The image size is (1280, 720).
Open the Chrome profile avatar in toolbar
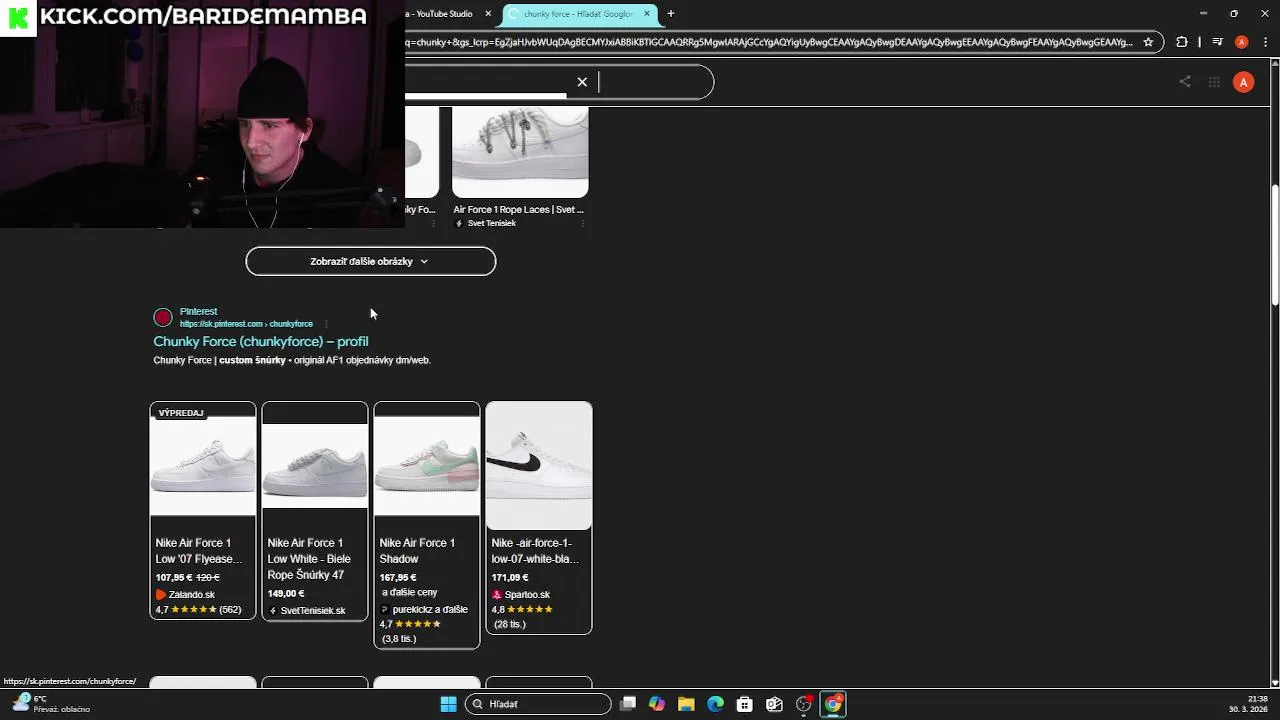tap(1241, 42)
